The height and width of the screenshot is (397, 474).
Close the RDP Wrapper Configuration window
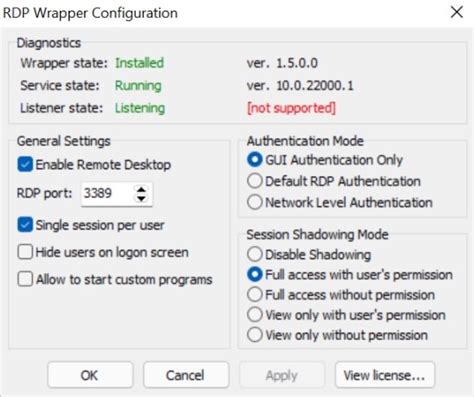point(456,13)
